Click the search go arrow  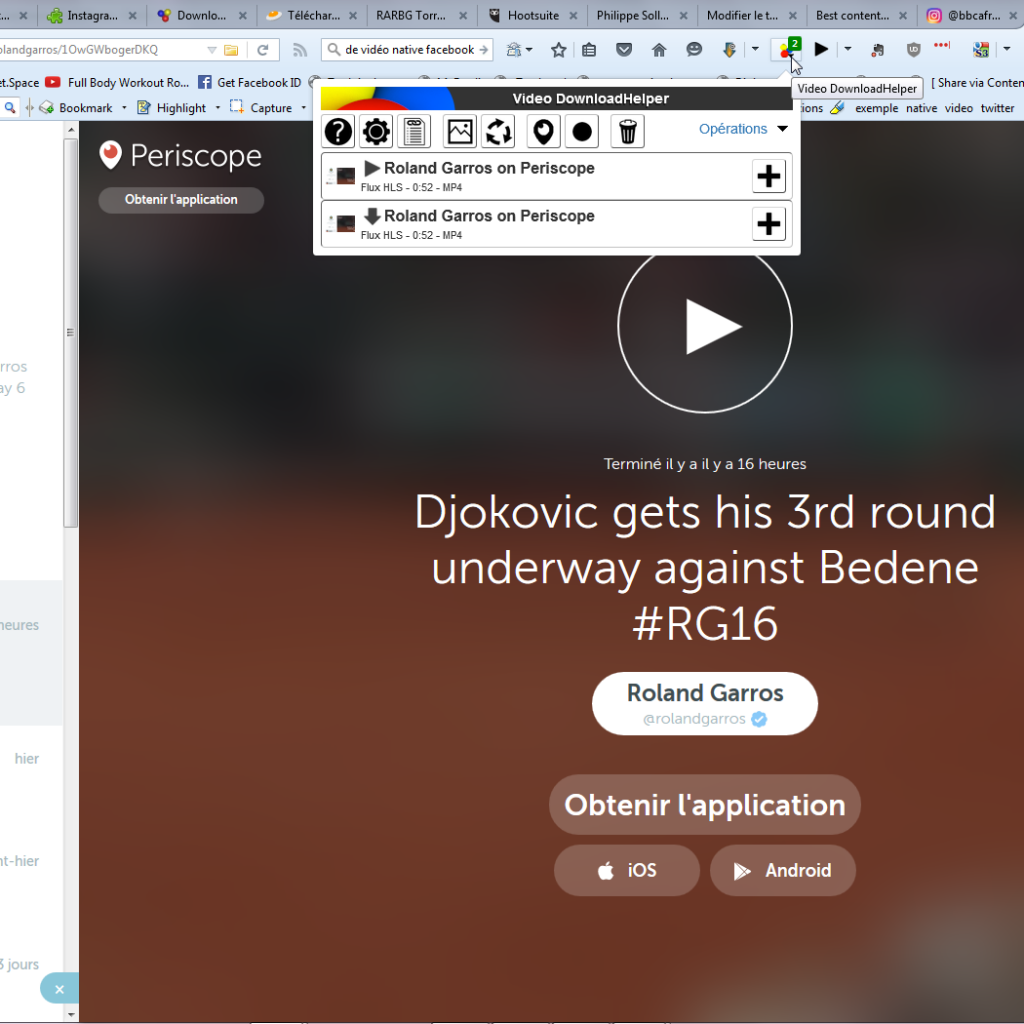pos(483,50)
